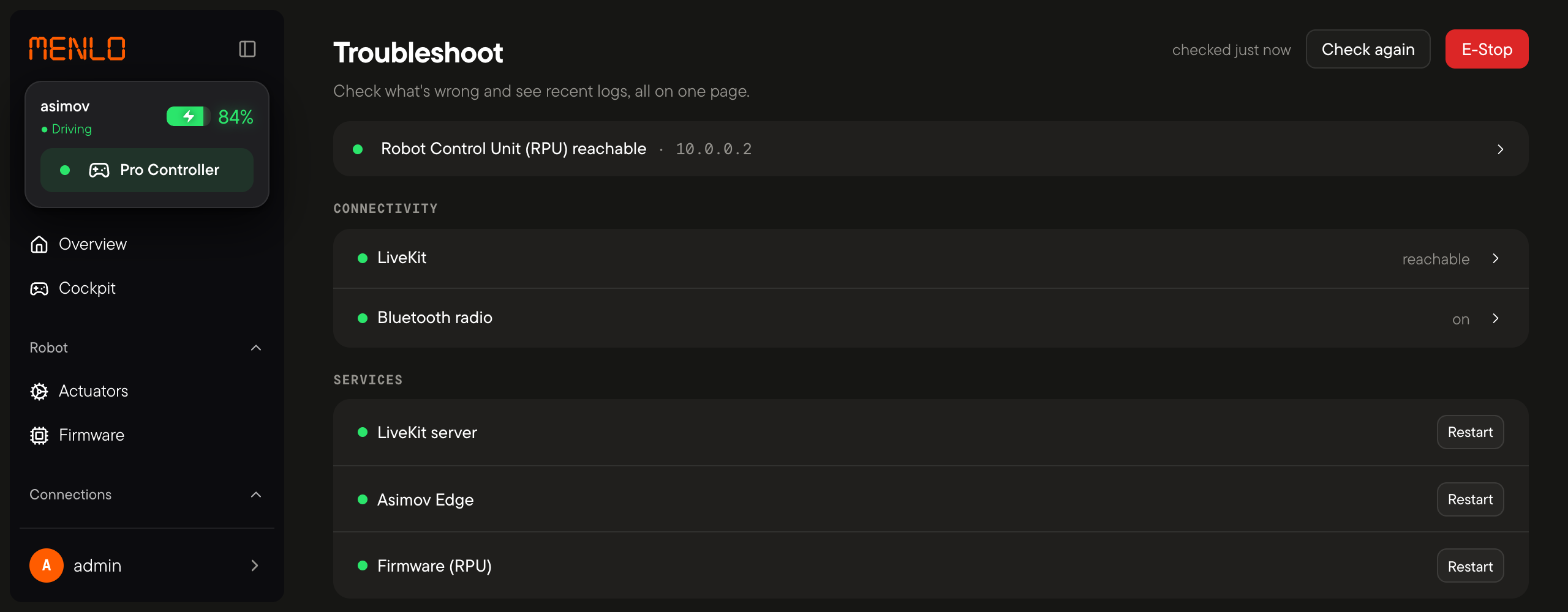Hit the red E-Stop button
Viewport: 1568px width, 612px height.
[x=1487, y=49]
